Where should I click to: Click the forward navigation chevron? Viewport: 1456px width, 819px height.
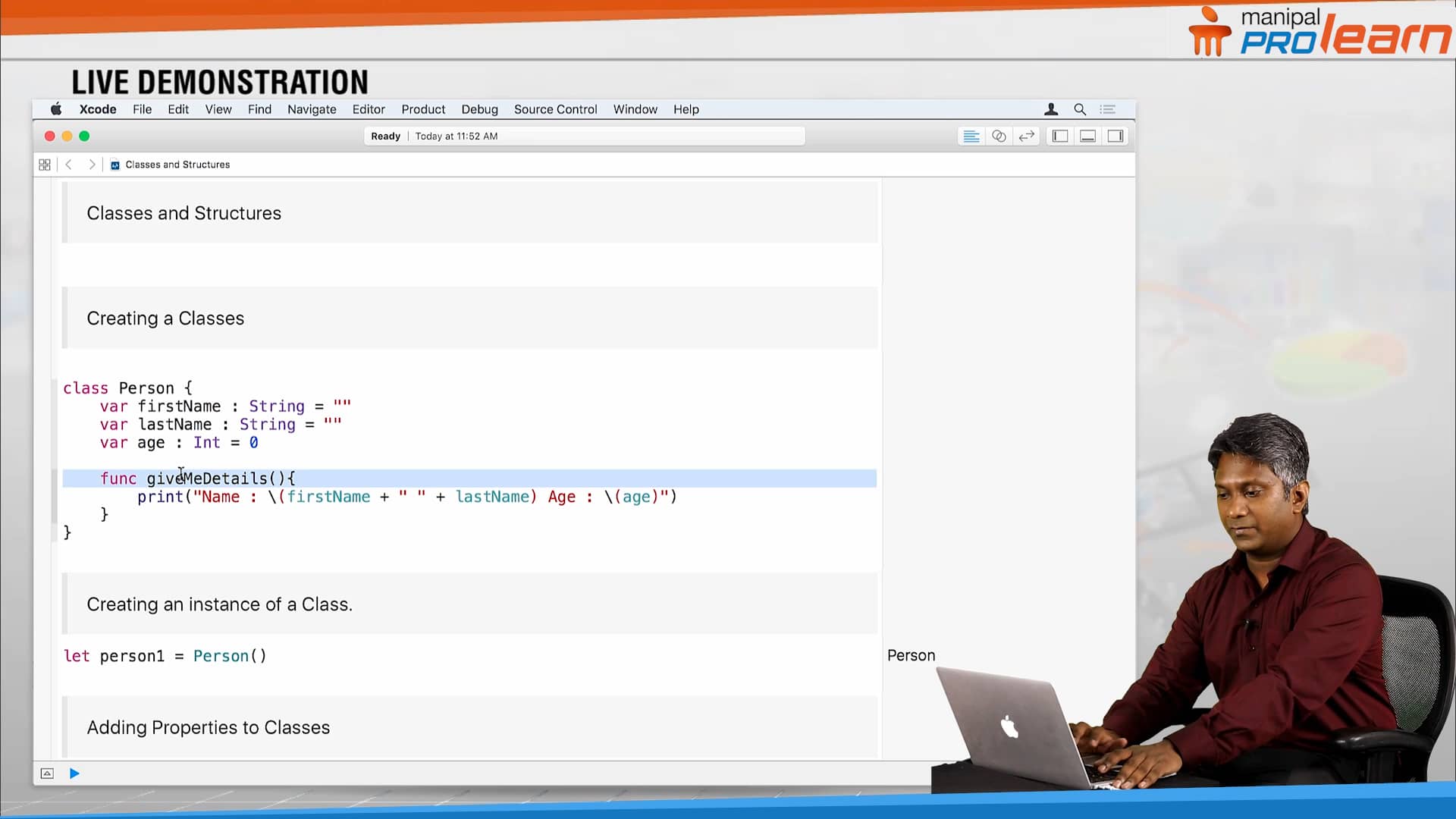[92, 164]
